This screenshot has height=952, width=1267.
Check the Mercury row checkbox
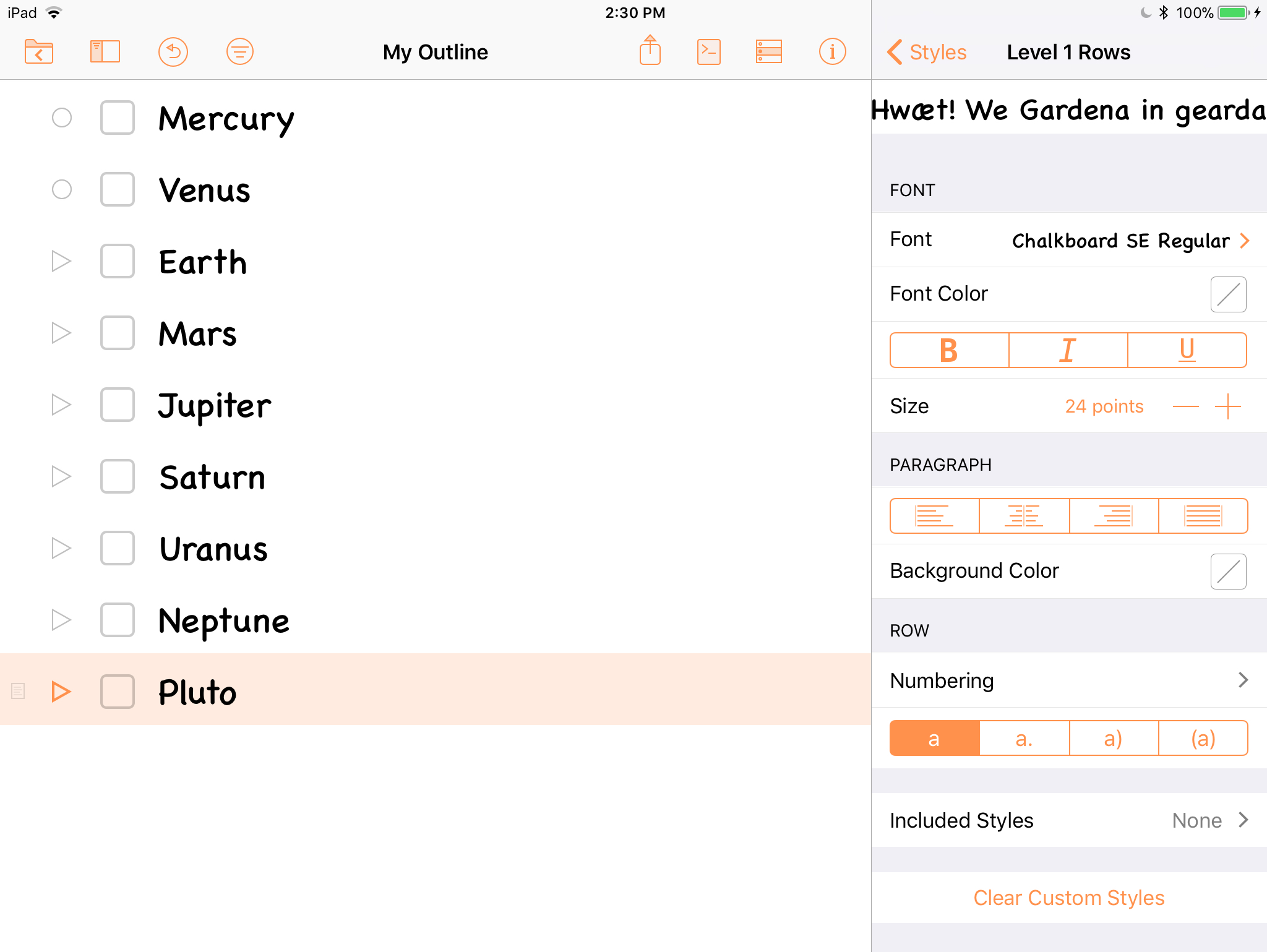coord(118,118)
